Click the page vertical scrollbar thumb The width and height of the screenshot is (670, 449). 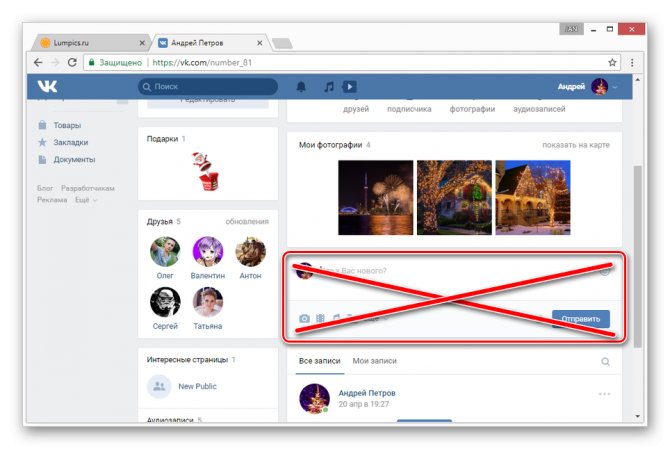coord(638,256)
